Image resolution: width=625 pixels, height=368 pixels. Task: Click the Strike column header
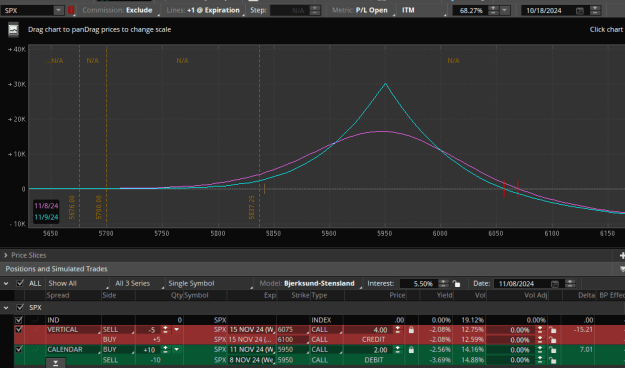pos(301,295)
